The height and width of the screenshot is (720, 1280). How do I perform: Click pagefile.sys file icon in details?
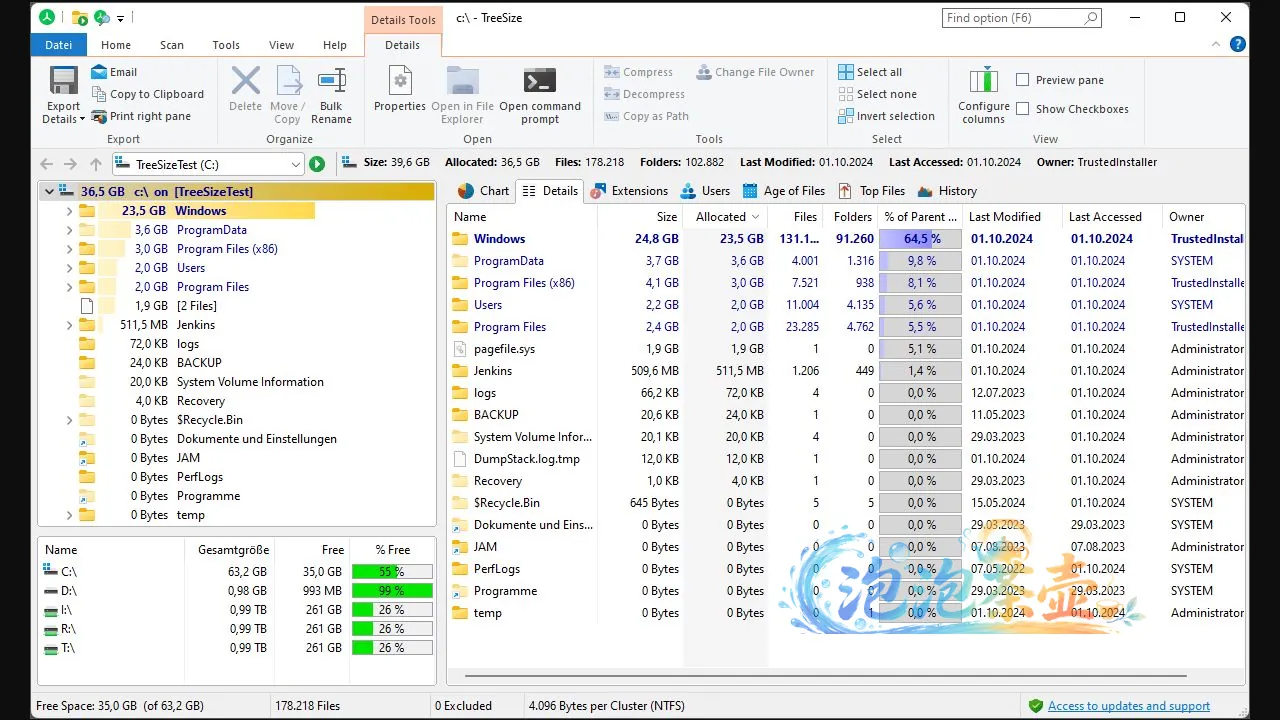click(x=460, y=349)
